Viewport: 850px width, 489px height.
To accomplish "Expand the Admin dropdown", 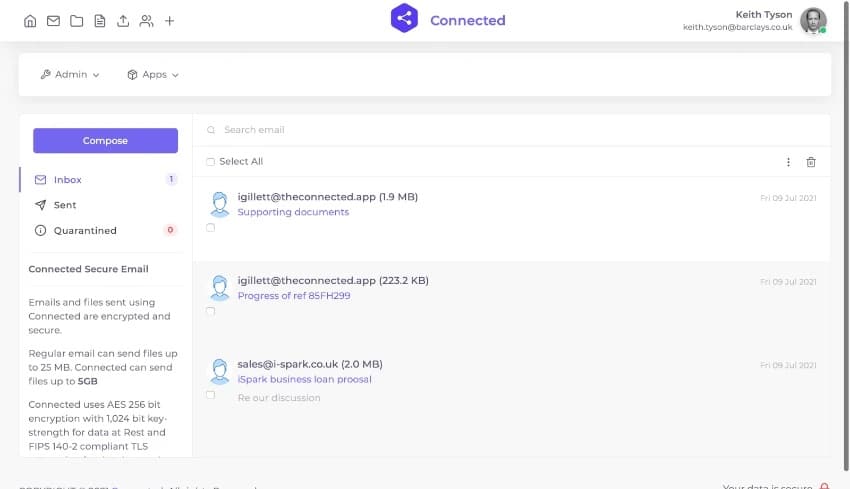I will coord(70,74).
